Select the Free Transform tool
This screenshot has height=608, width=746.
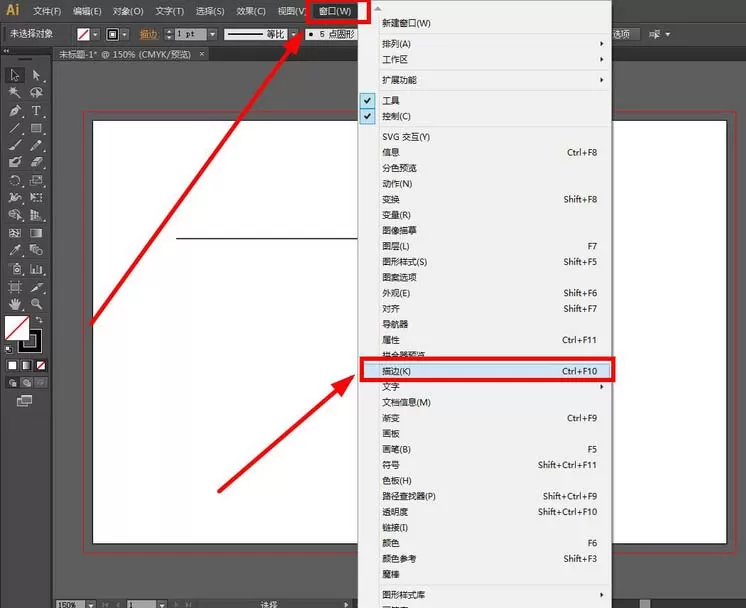pos(36,197)
